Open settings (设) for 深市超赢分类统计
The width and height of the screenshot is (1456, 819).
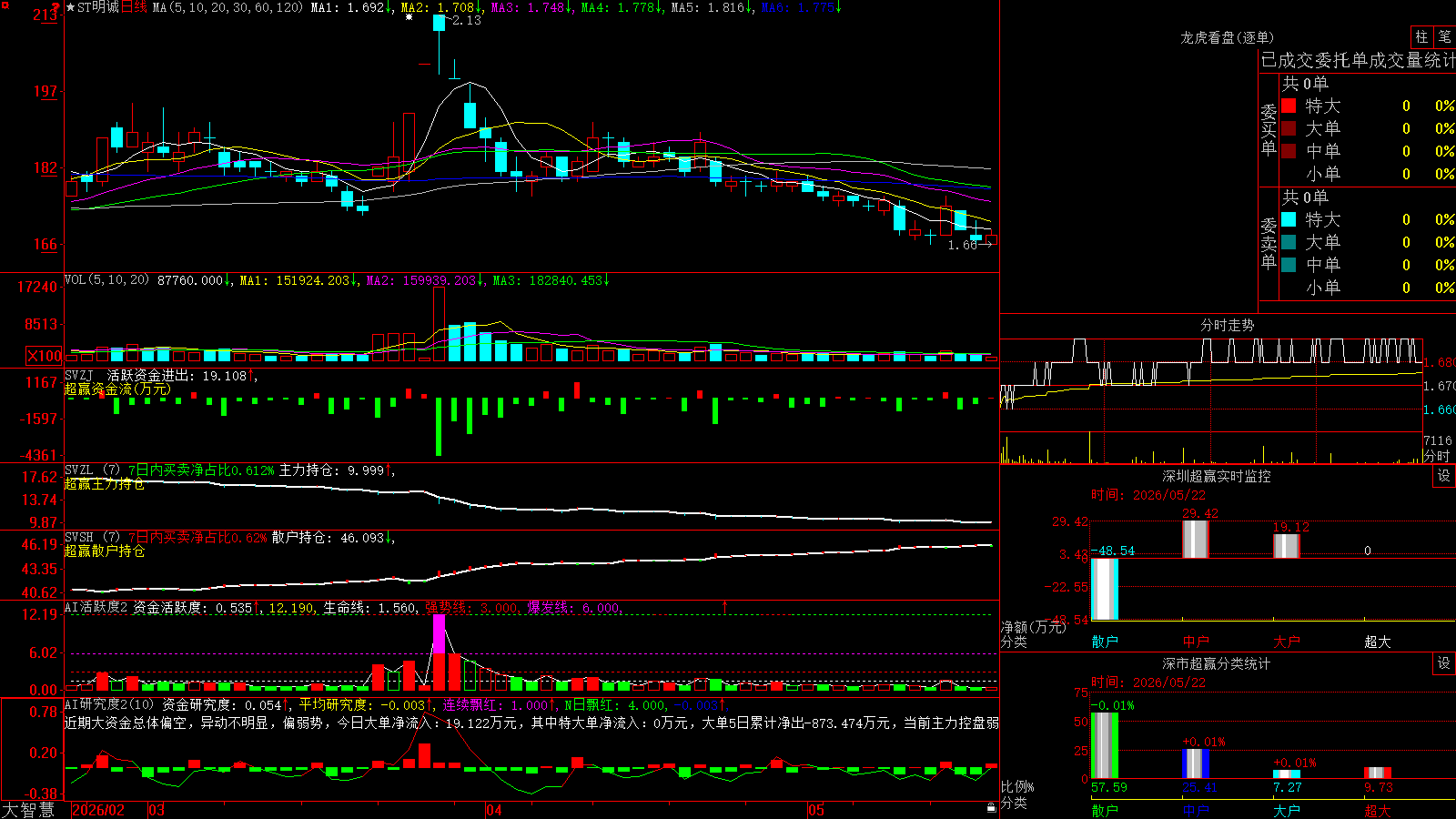[1444, 663]
